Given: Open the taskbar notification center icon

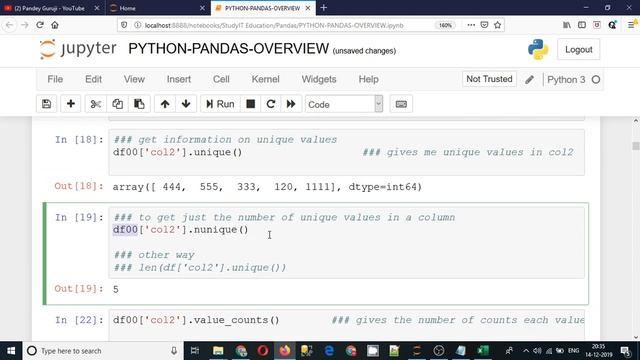Looking at the screenshot, I should [x=625, y=351].
